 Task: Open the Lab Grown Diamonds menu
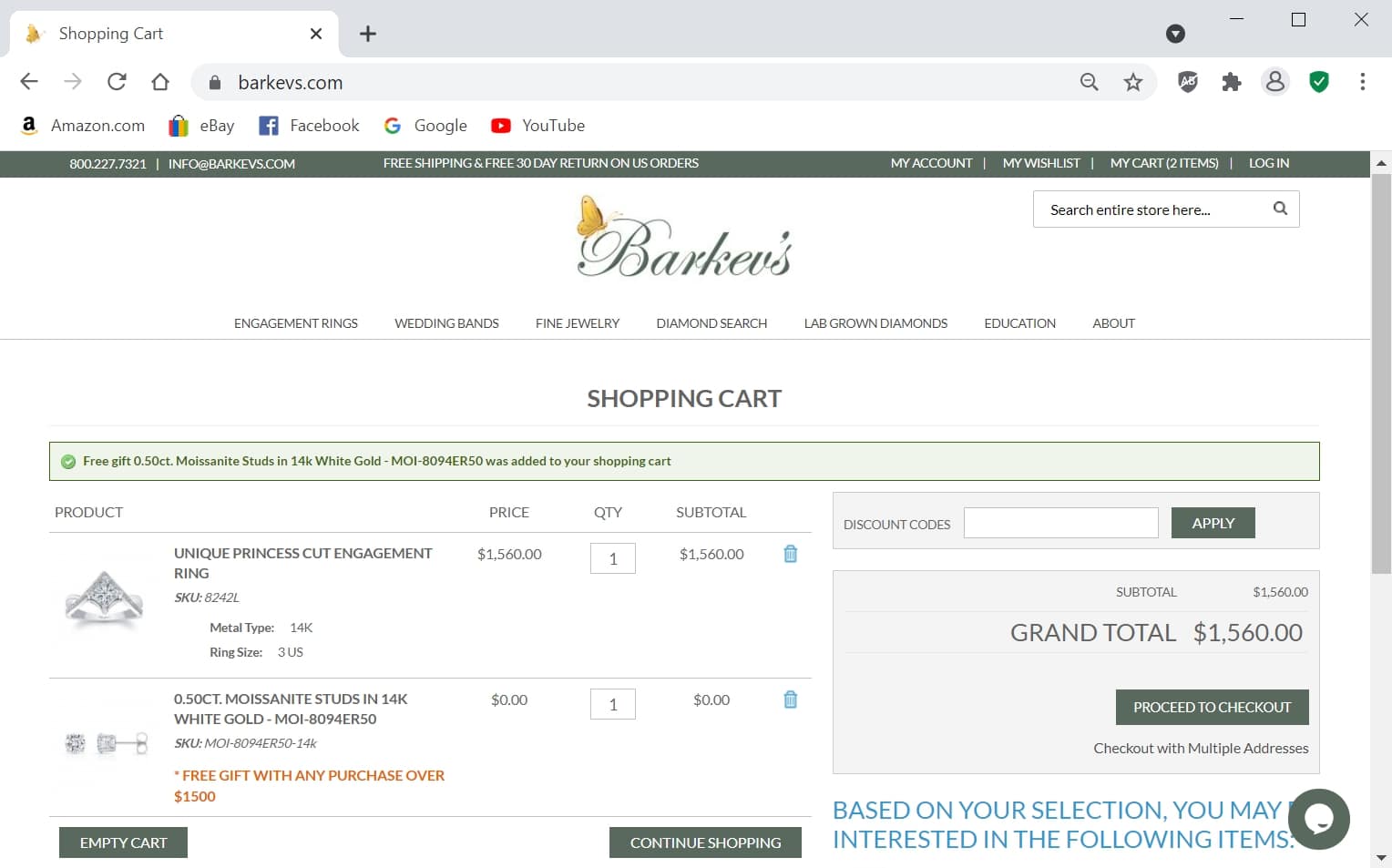point(875,323)
